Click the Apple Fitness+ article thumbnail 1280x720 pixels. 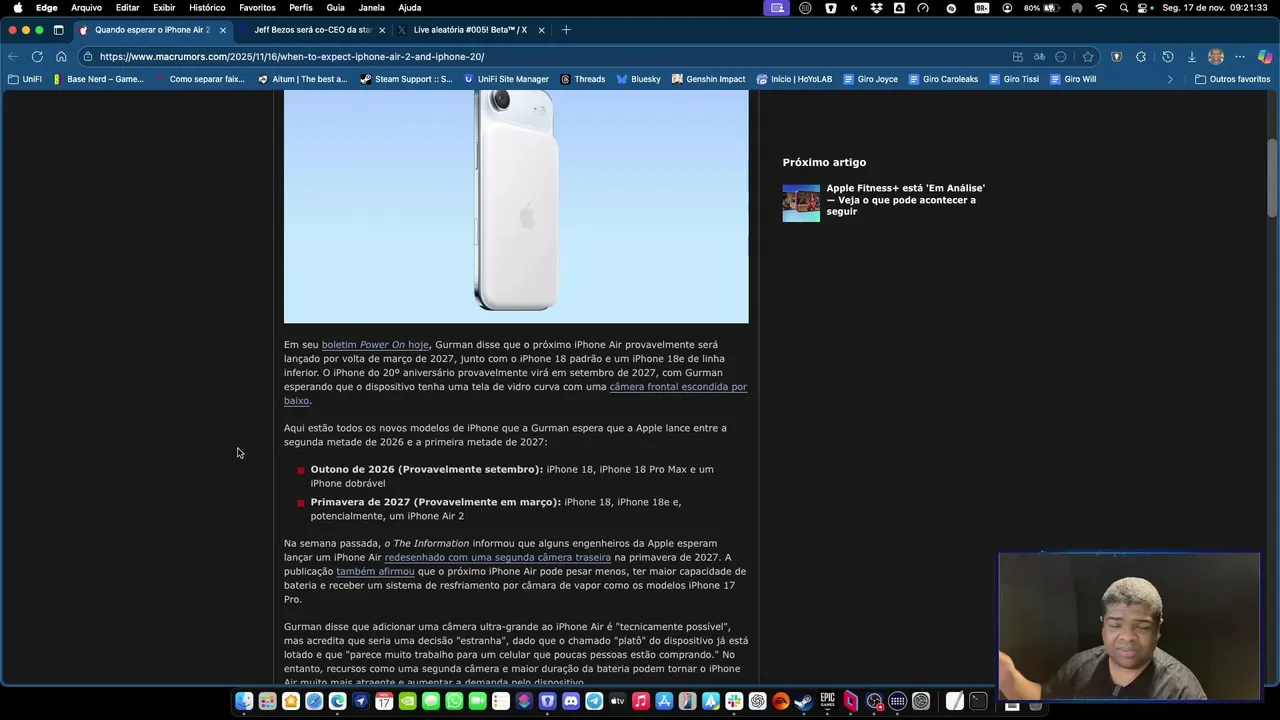(801, 203)
